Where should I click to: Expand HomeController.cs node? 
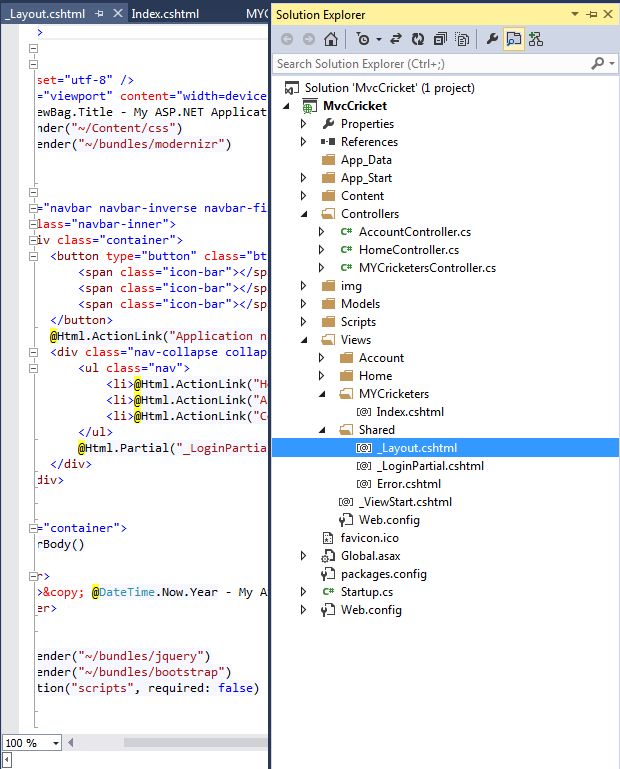click(322, 250)
